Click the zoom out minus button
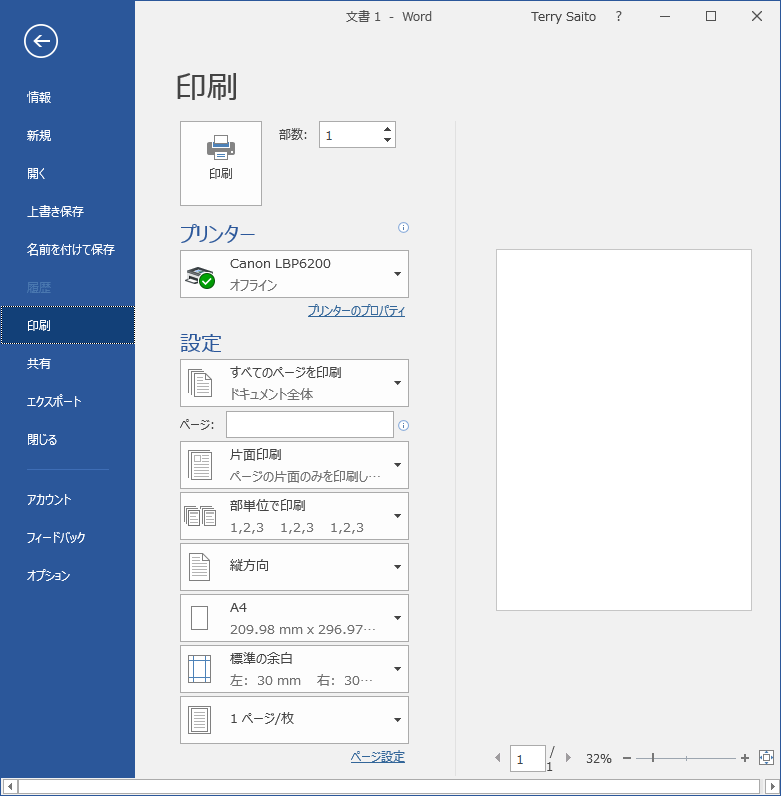 [627, 758]
